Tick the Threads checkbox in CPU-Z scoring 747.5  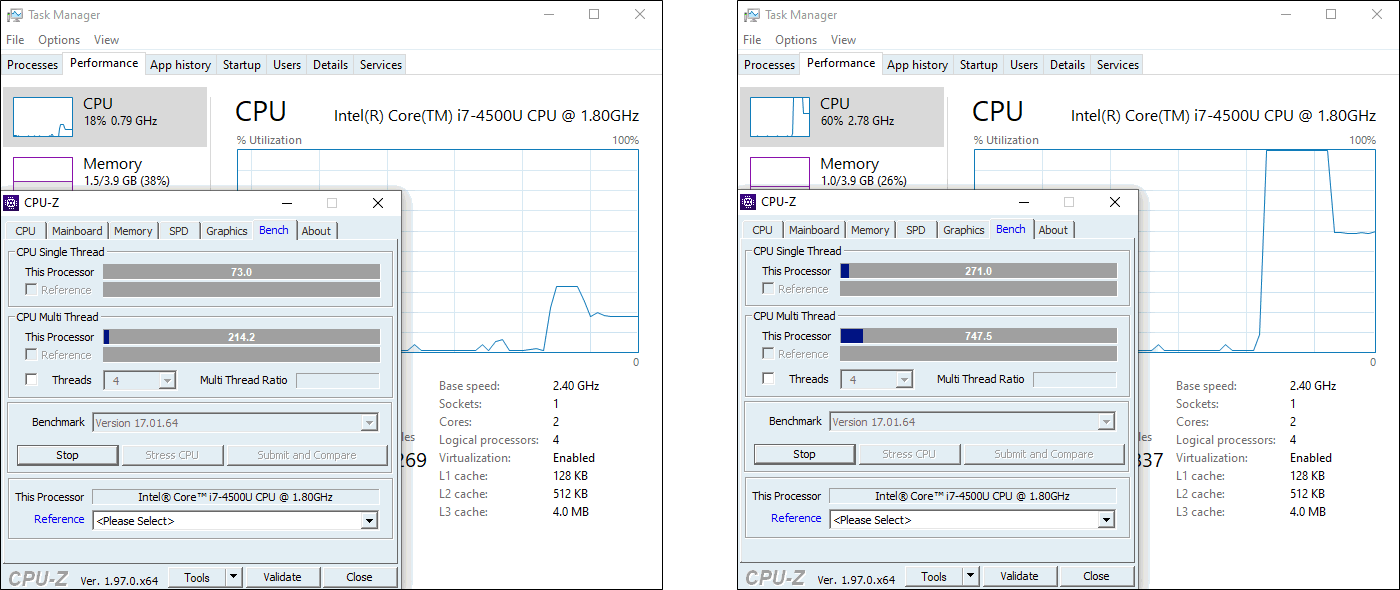click(769, 379)
